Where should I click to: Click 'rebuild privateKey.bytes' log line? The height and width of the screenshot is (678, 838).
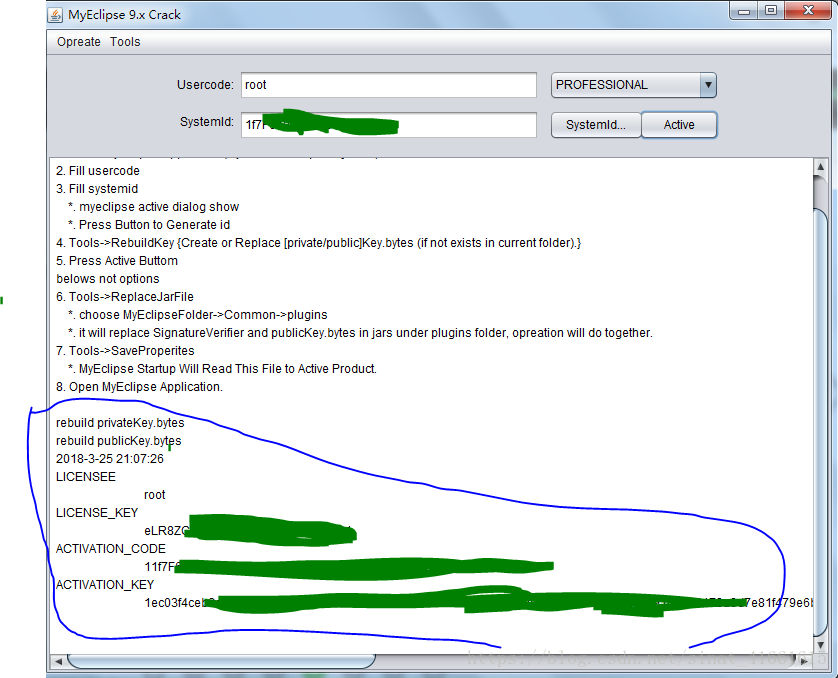pyautogui.click(x=120, y=423)
